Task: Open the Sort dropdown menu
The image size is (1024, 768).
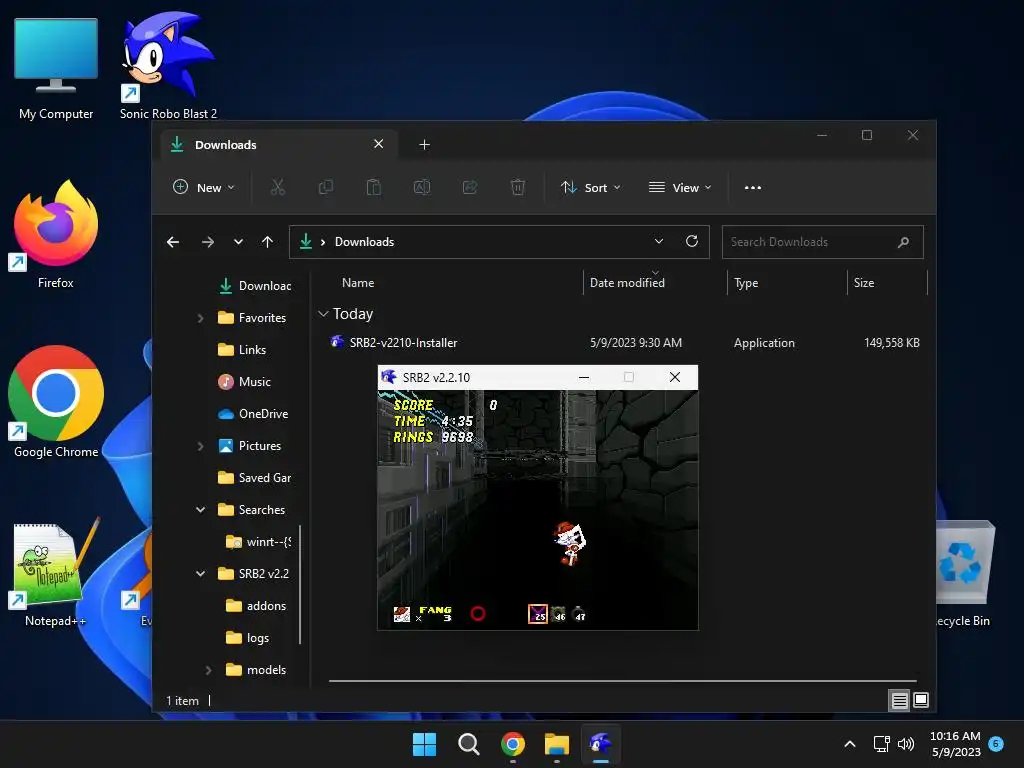Action: click(590, 187)
